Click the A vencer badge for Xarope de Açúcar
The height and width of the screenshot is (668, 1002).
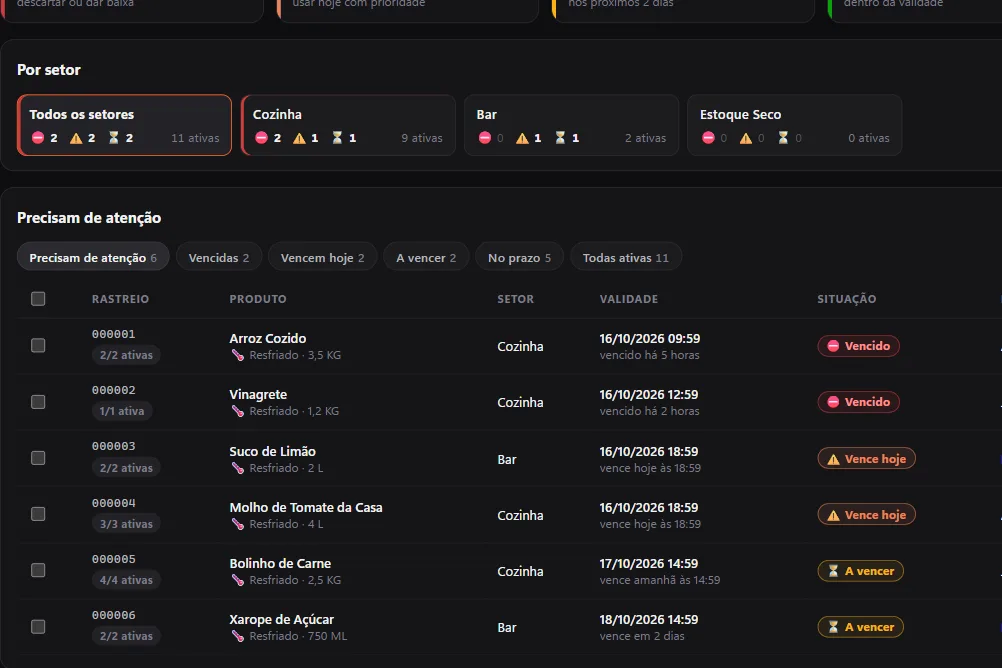[x=861, y=627]
